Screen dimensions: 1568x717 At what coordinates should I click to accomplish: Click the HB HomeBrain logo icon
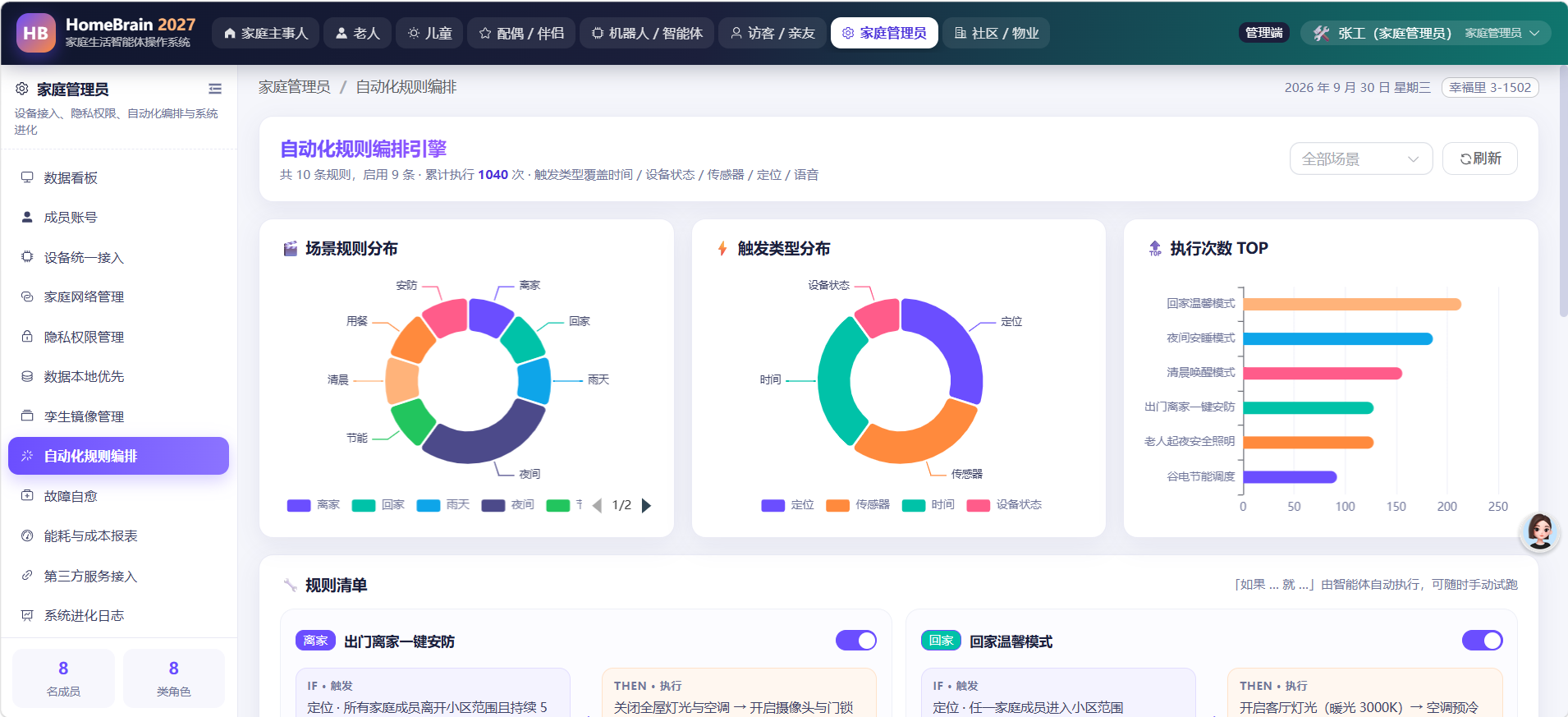36,33
